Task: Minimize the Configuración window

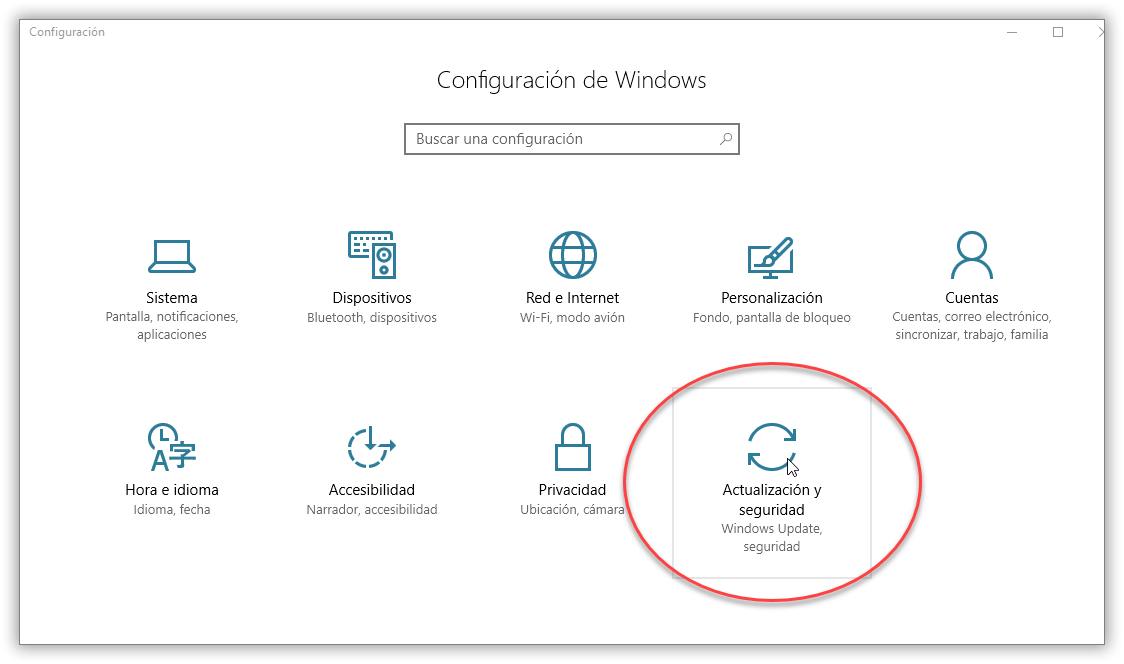Action: 1012,32
